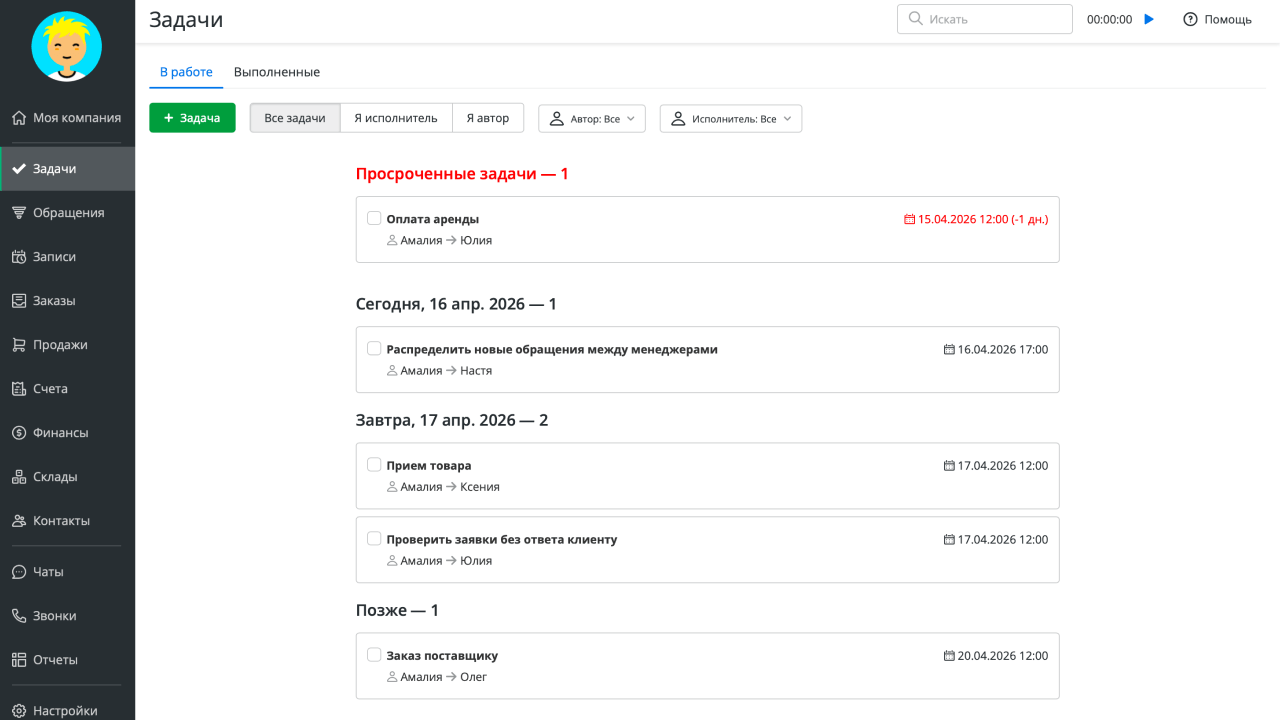This screenshot has width=1280, height=720.
Task: Open Помощь in the top bar
Action: pos(1217,18)
